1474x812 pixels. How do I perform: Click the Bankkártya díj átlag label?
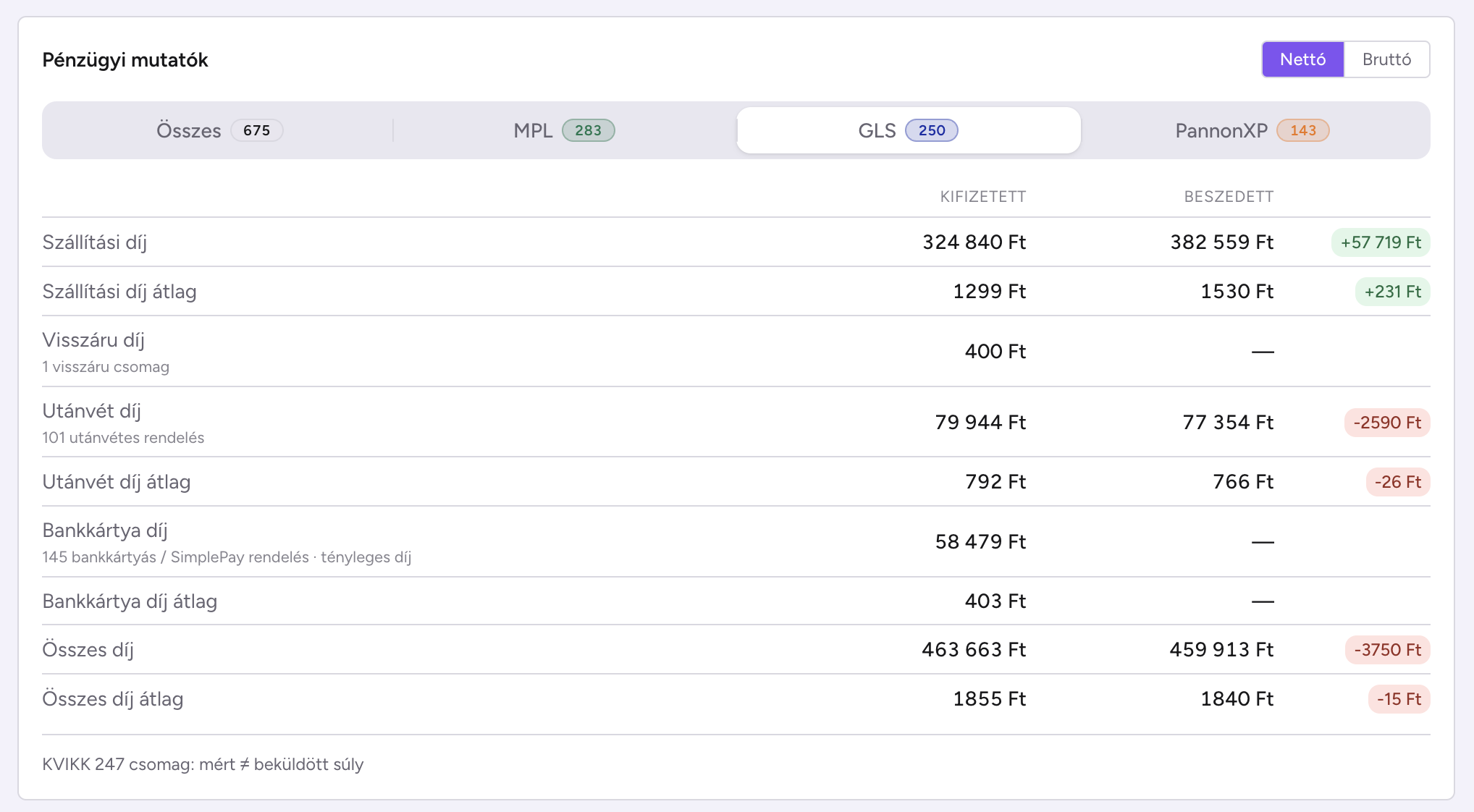coord(130,601)
